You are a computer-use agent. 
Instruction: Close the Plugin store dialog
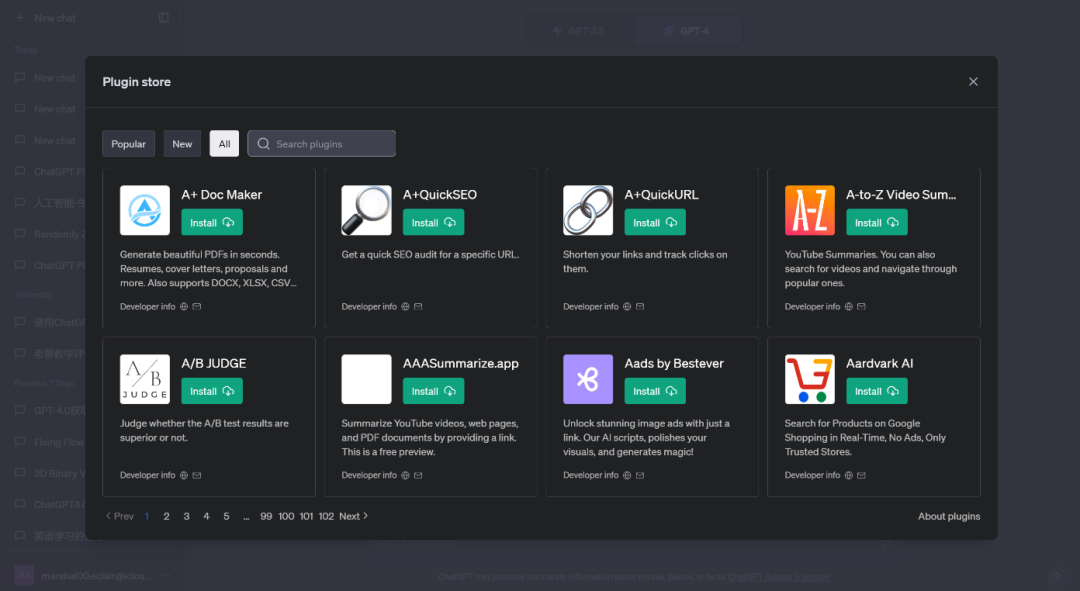973,82
